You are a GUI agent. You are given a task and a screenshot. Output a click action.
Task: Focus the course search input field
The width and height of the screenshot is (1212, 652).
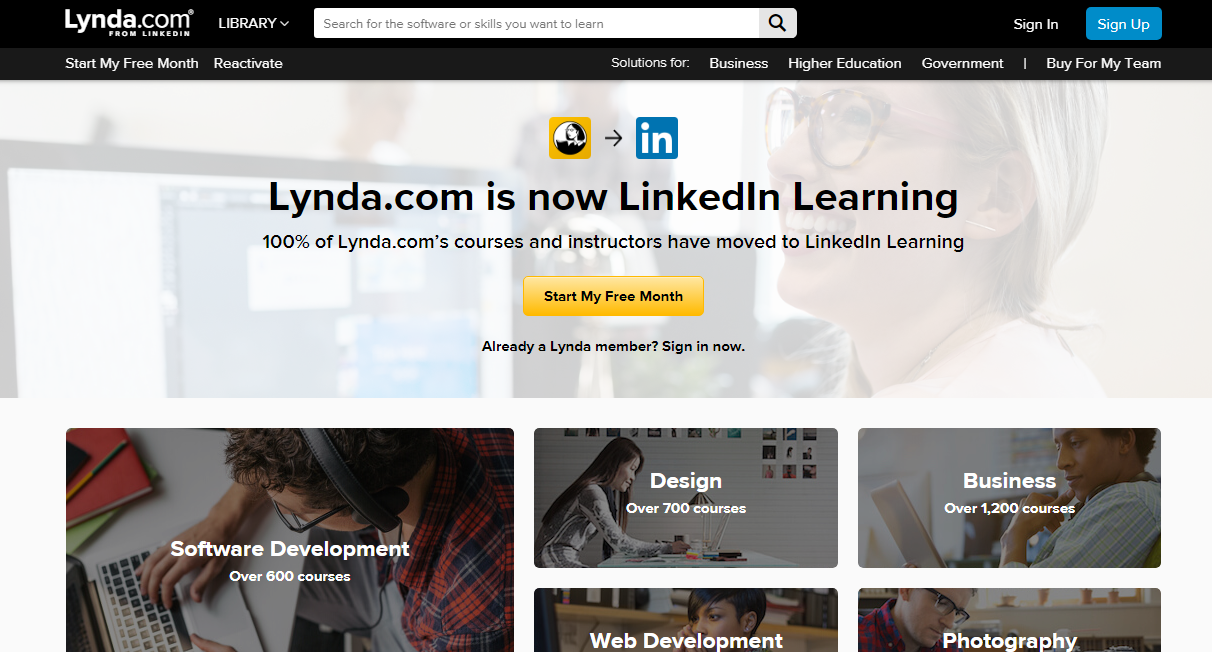click(x=537, y=23)
